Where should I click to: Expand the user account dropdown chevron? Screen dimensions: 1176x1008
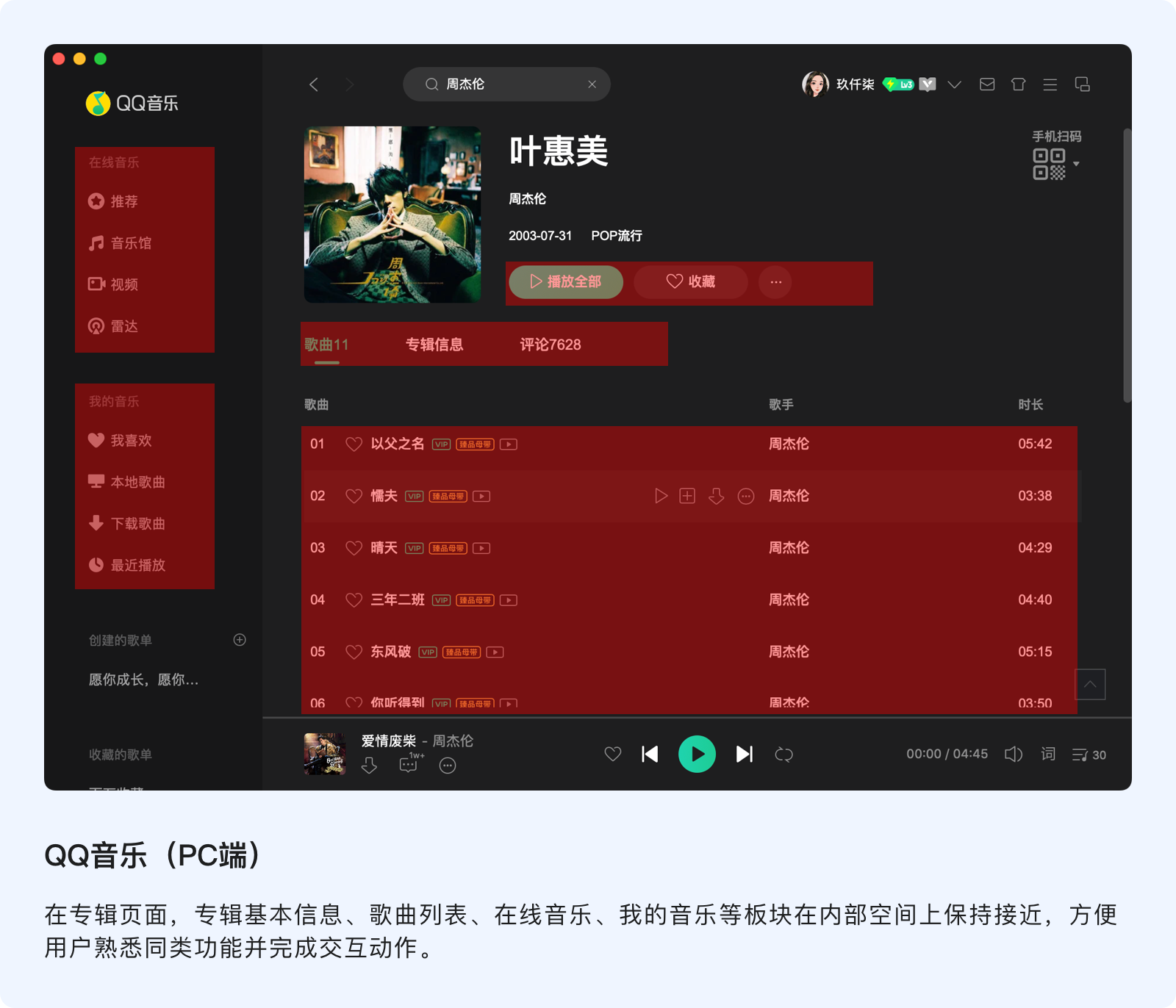click(954, 84)
